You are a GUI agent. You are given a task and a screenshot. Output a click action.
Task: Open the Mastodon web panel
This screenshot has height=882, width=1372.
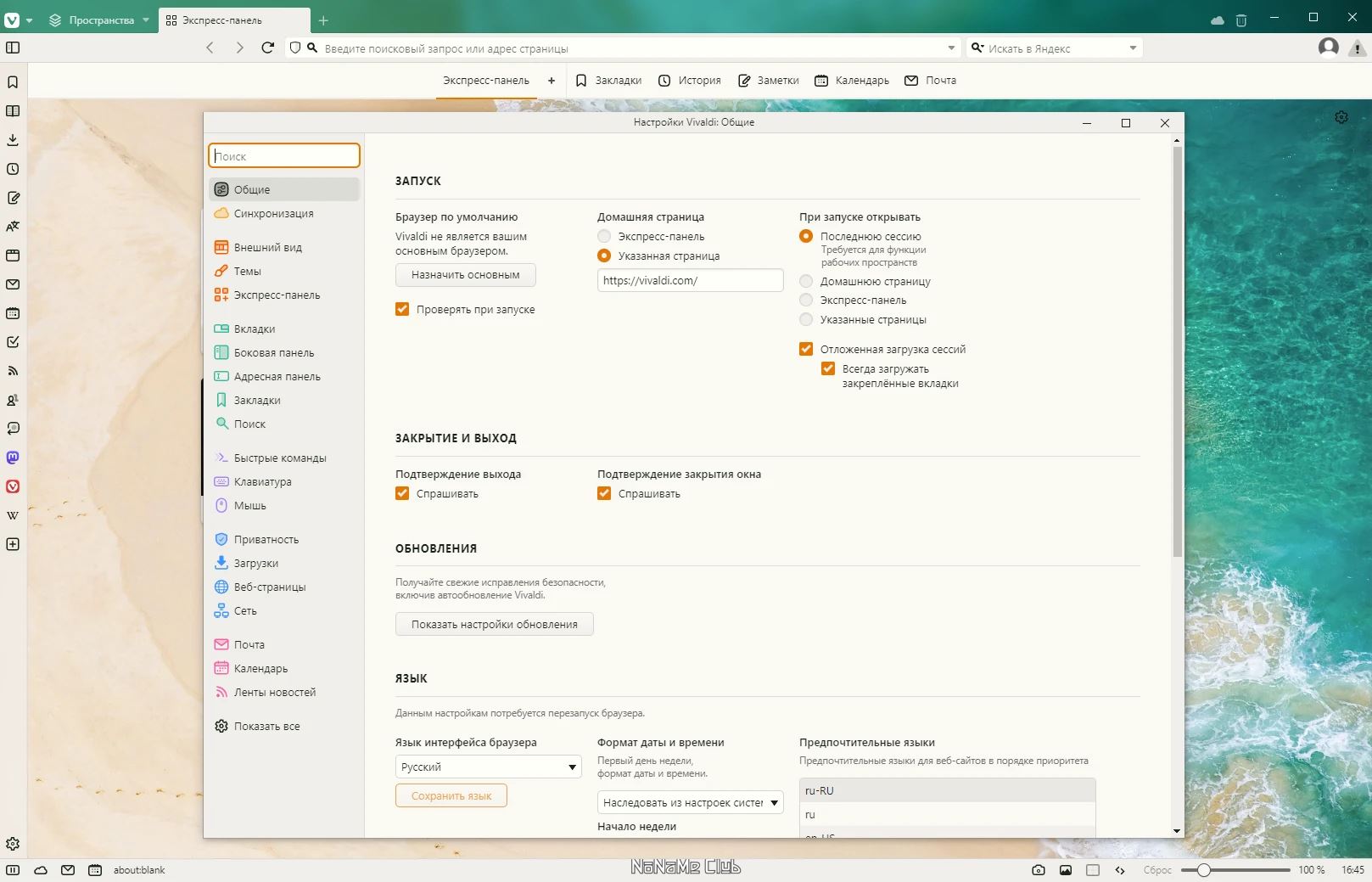coord(13,458)
